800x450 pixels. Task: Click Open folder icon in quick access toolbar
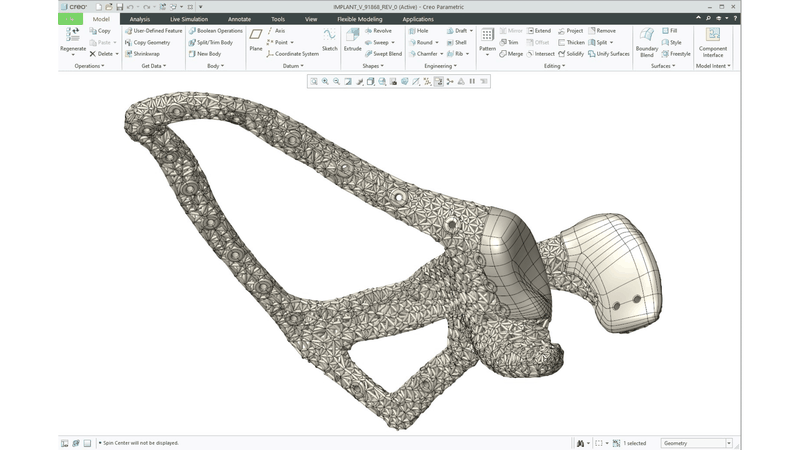click(109, 7)
